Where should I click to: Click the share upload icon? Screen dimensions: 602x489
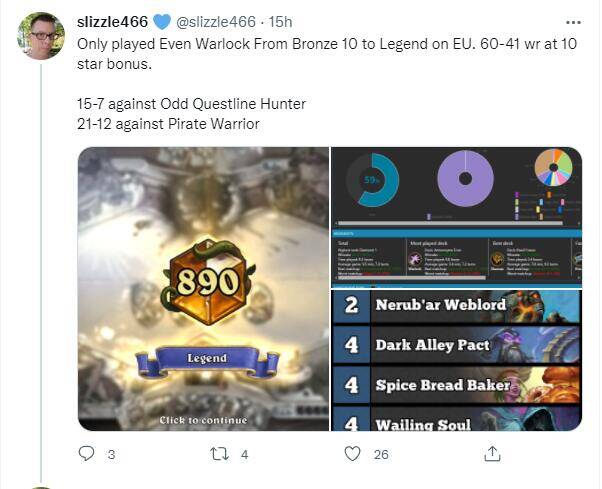(492, 454)
